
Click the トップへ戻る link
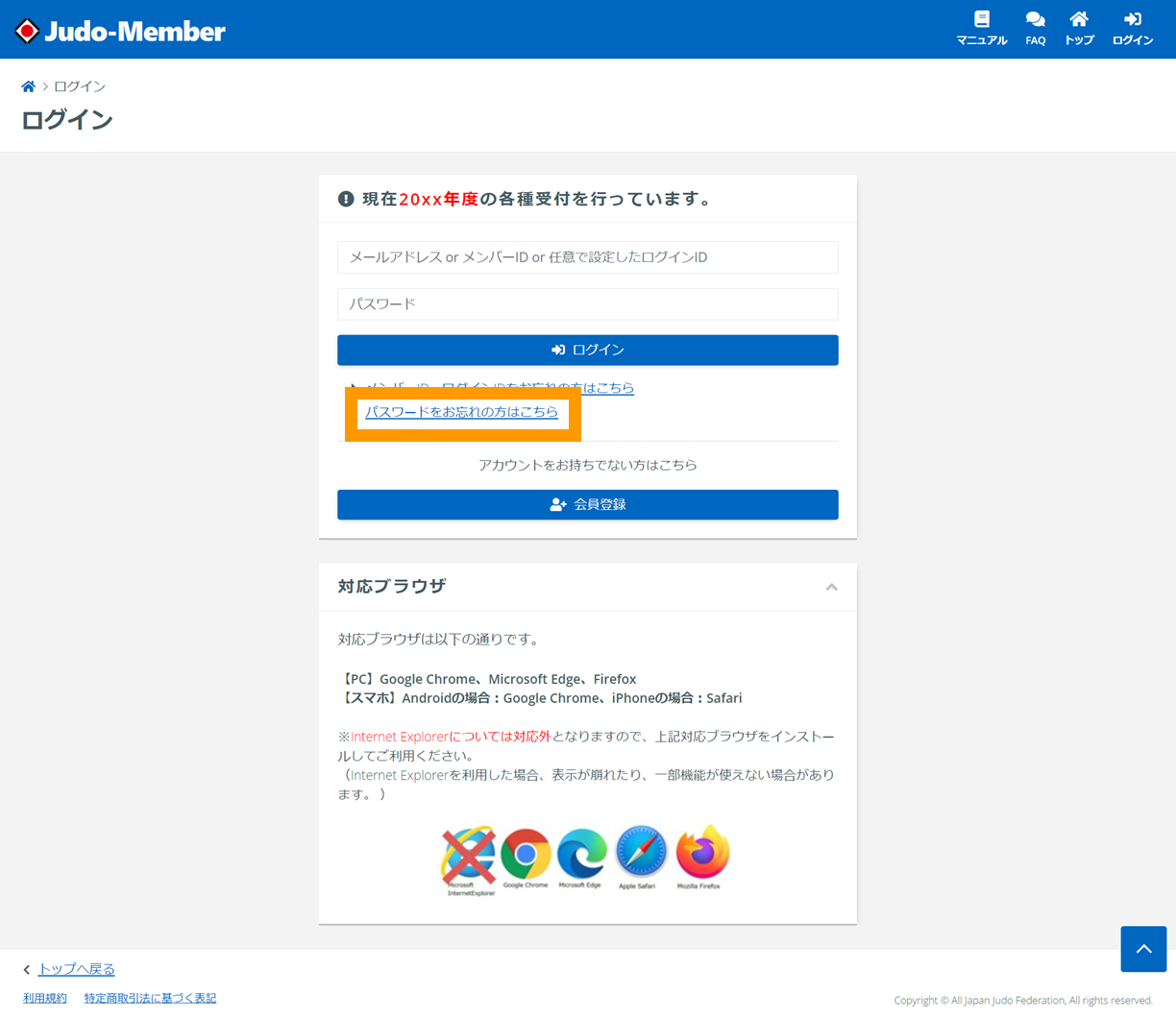(x=75, y=969)
